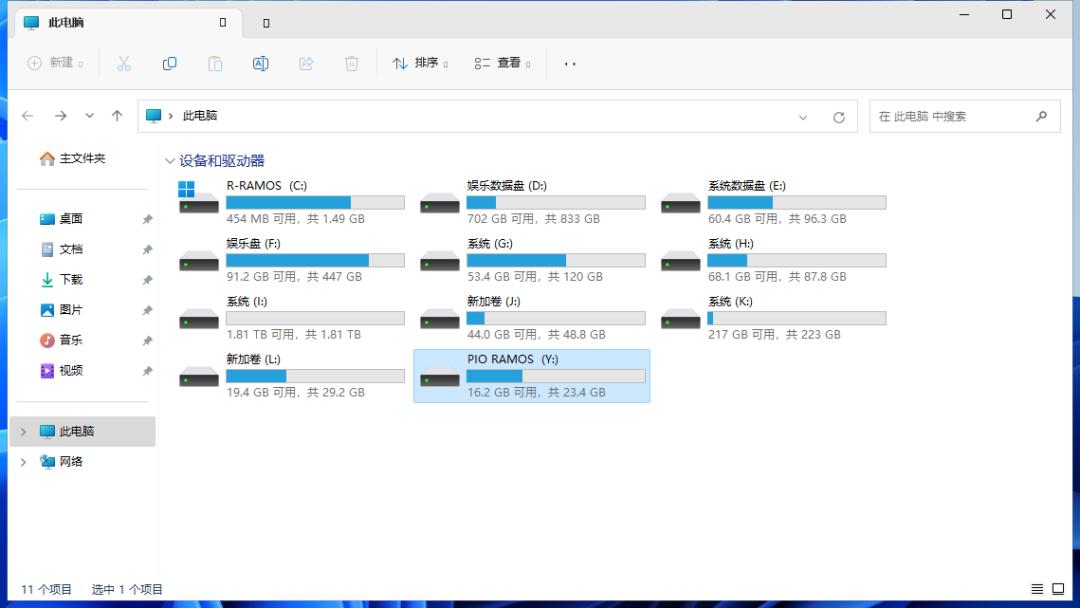The image size is (1080, 608).
Task: Select the Rename icon on the toolbar
Action: [260, 63]
